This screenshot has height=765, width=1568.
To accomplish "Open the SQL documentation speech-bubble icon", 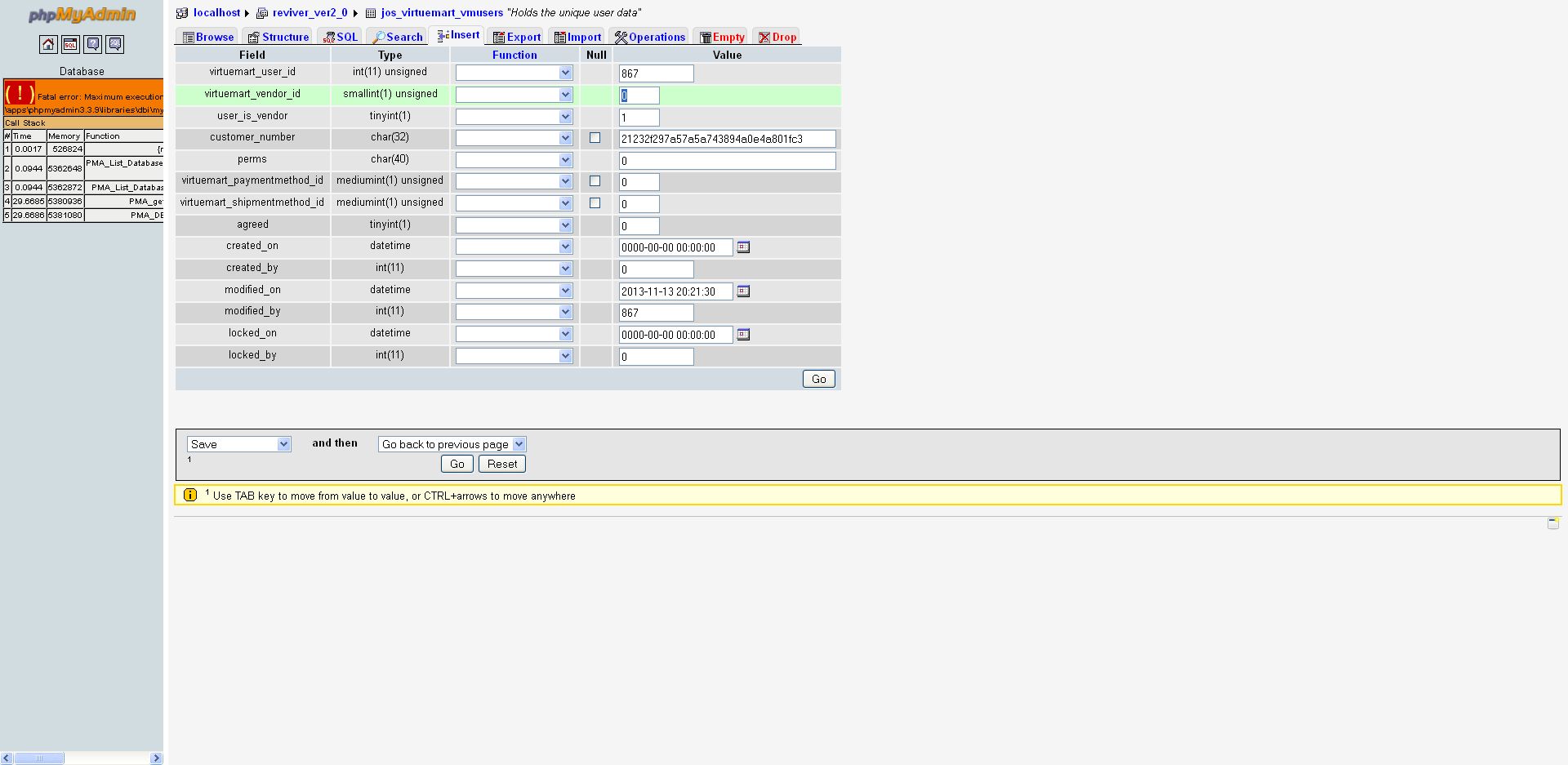I will click(115, 45).
